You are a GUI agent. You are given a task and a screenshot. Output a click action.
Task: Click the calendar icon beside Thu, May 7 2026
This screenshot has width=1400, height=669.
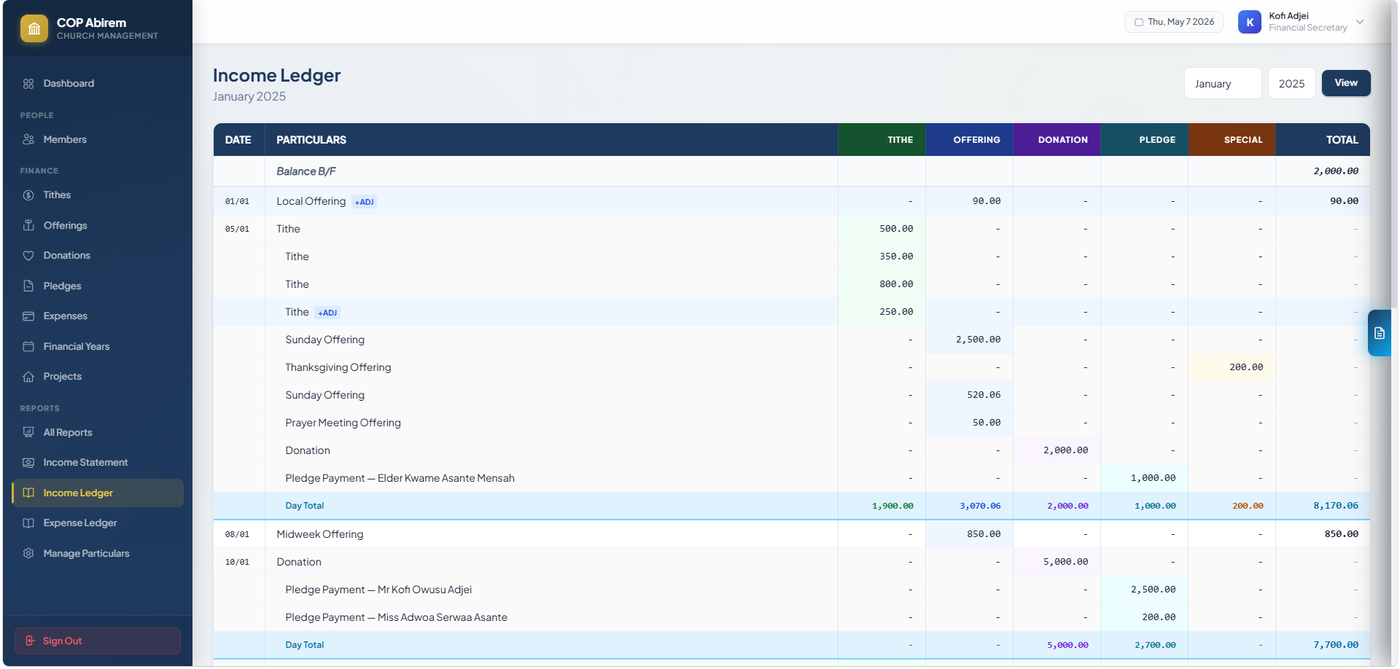click(x=1139, y=22)
